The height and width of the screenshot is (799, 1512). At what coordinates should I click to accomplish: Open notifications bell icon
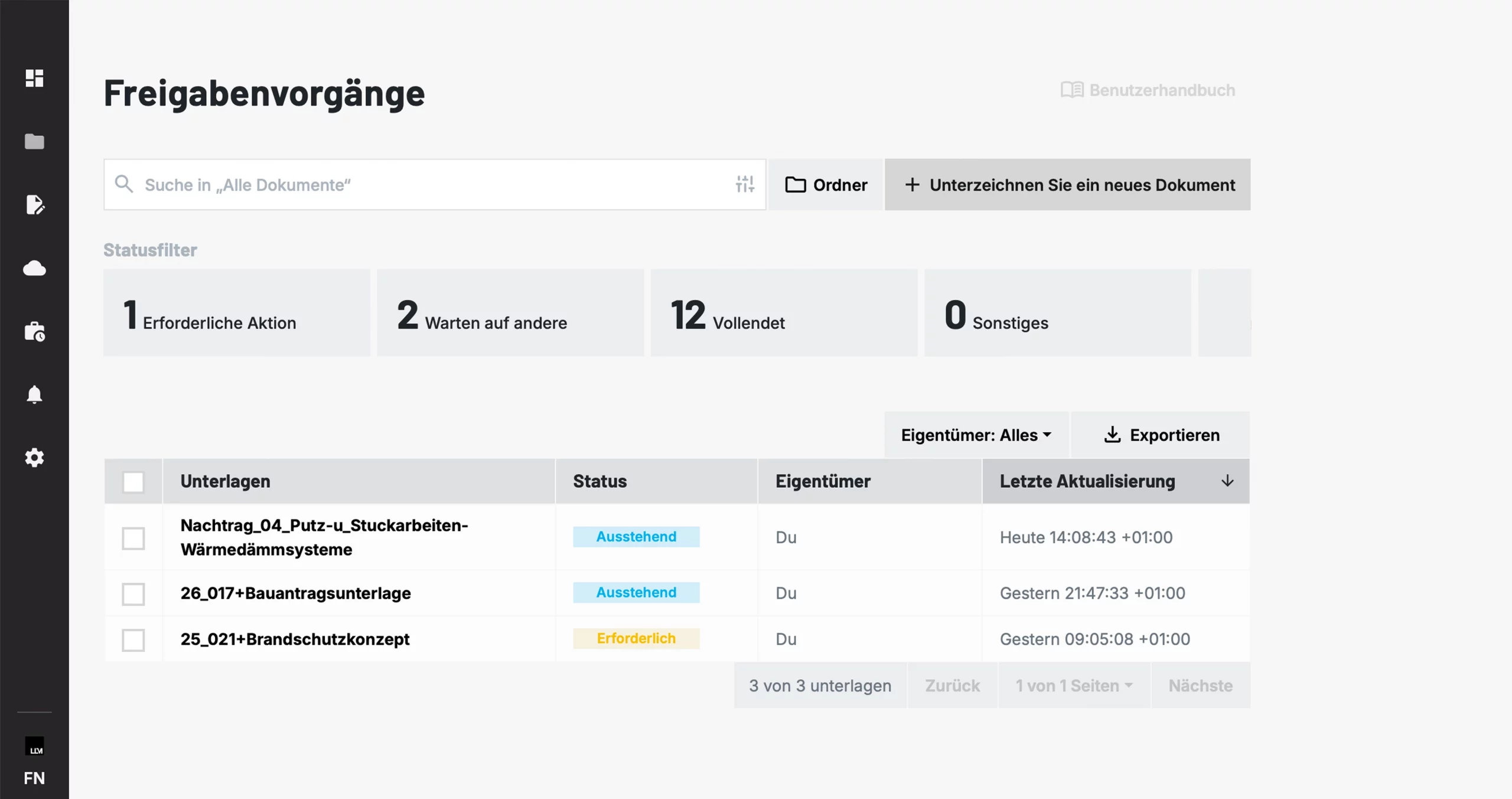pos(34,394)
